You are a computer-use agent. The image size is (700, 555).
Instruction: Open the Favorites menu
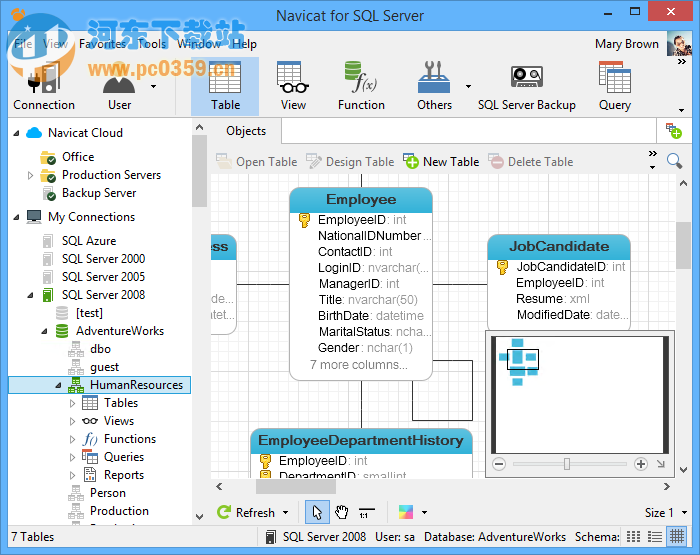102,44
